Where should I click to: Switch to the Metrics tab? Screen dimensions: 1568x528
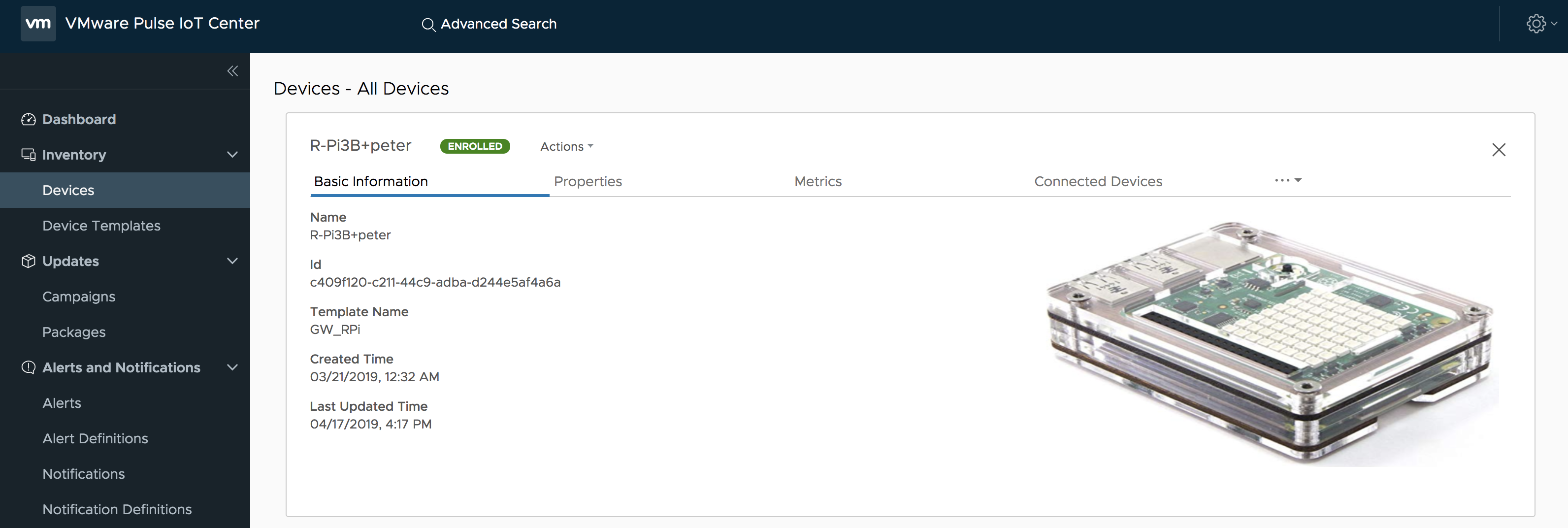[x=817, y=181]
